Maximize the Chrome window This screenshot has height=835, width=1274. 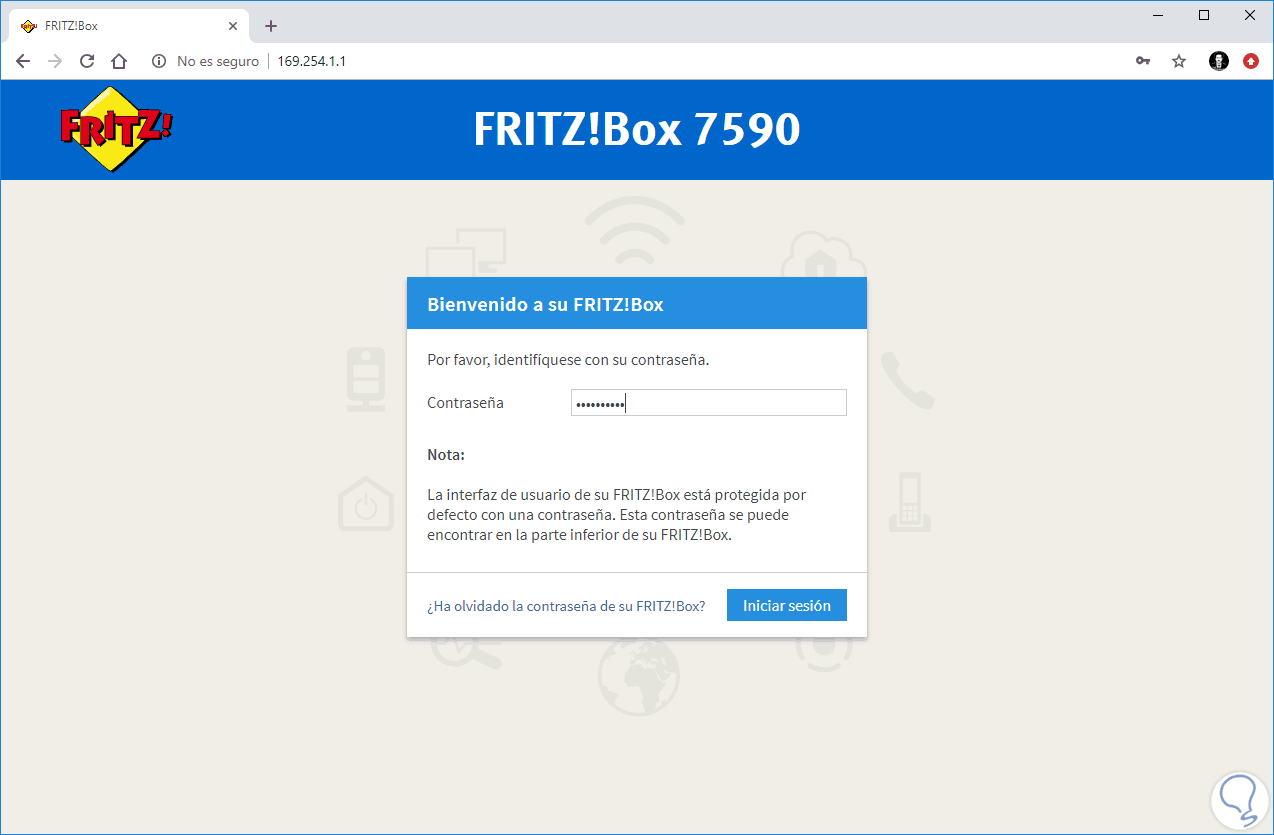click(x=1204, y=15)
